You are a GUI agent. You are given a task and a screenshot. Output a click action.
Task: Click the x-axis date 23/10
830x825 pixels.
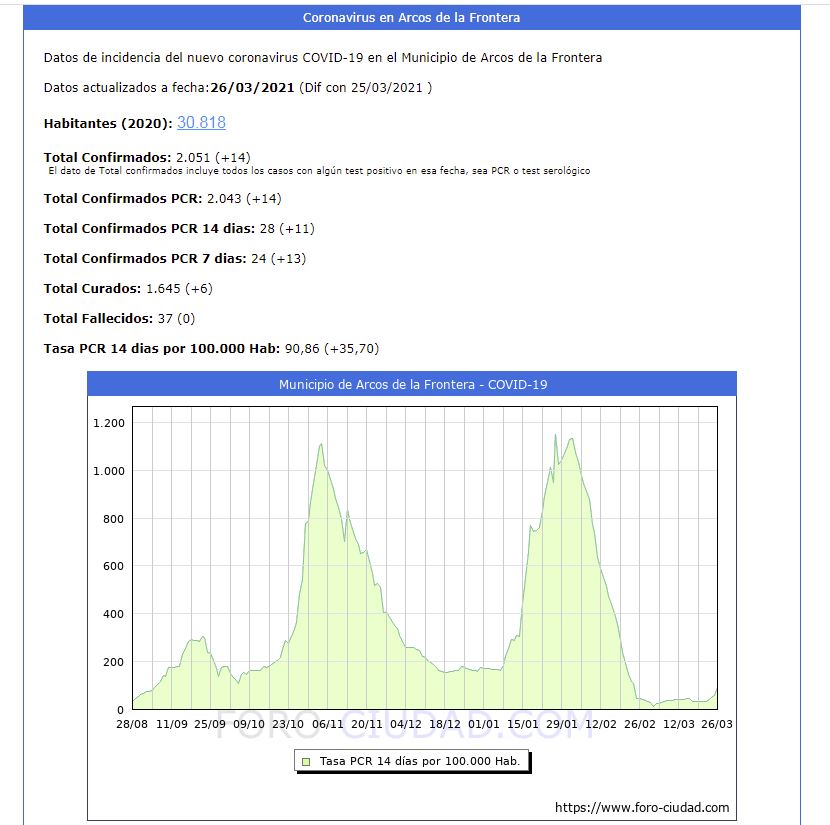[288, 724]
